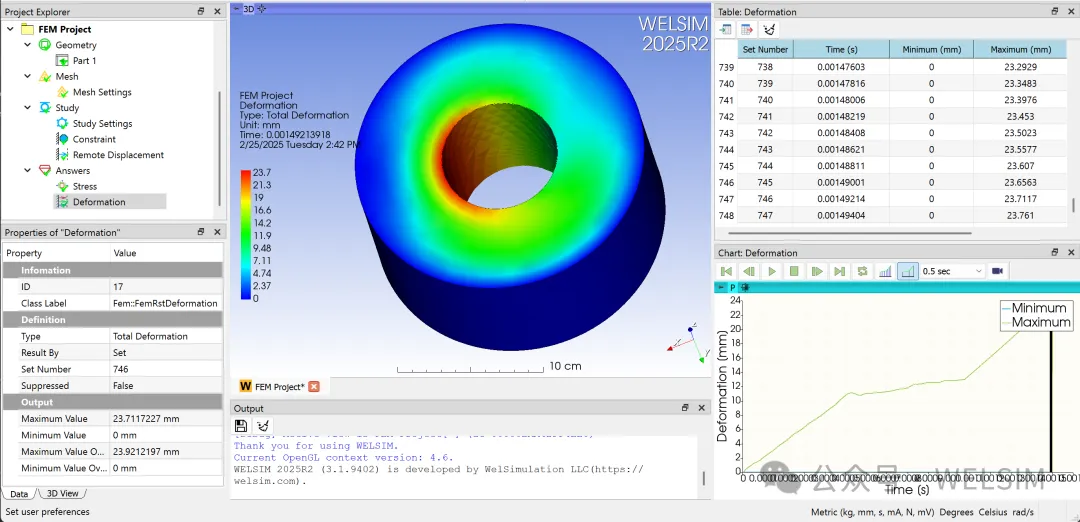Image resolution: width=1080 pixels, height=522 pixels.
Task: Click the Project Explorer vertical scrollbar
Action: click(220, 147)
